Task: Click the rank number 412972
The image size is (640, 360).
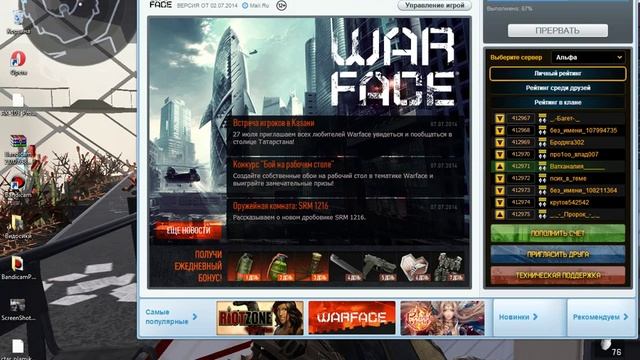Action: click(521, 178)
